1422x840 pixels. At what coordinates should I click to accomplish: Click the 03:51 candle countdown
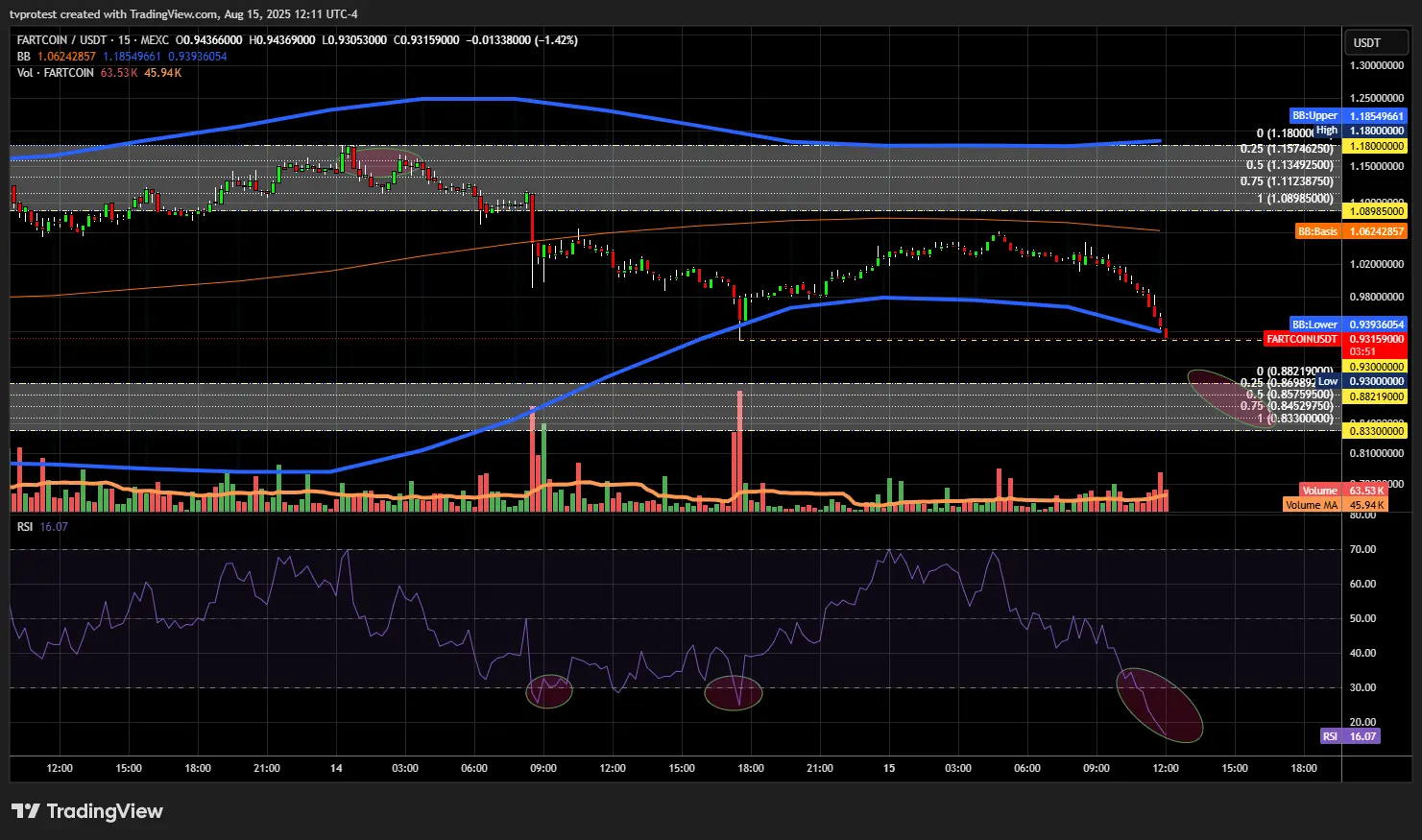point(1362,352)
